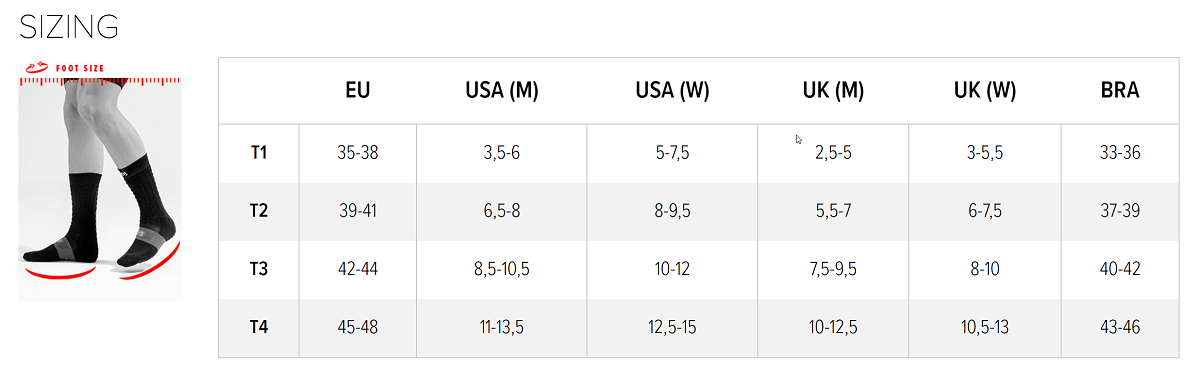Click the T3 size row label

(259, 269)
